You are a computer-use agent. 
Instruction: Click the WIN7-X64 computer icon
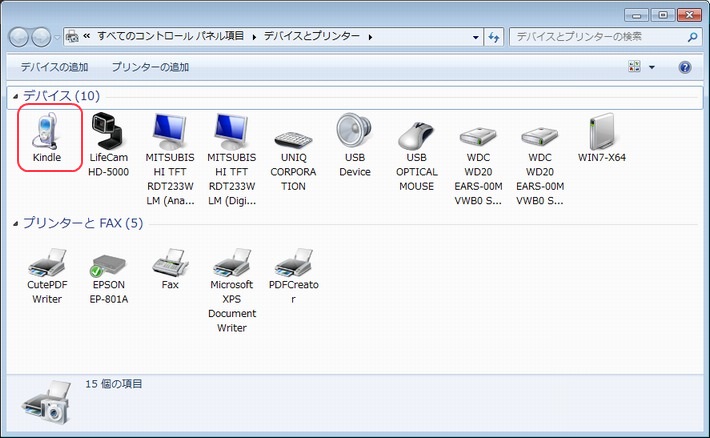[601, 131]
